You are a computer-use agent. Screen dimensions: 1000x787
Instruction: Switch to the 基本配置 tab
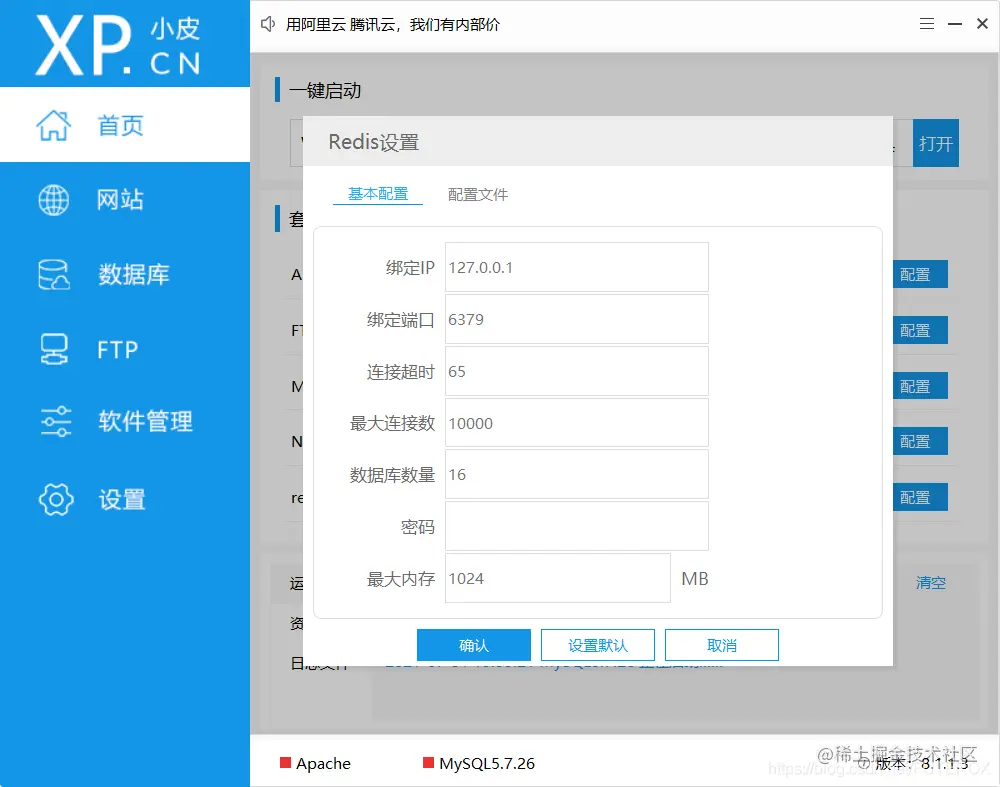tap(378, 194)
